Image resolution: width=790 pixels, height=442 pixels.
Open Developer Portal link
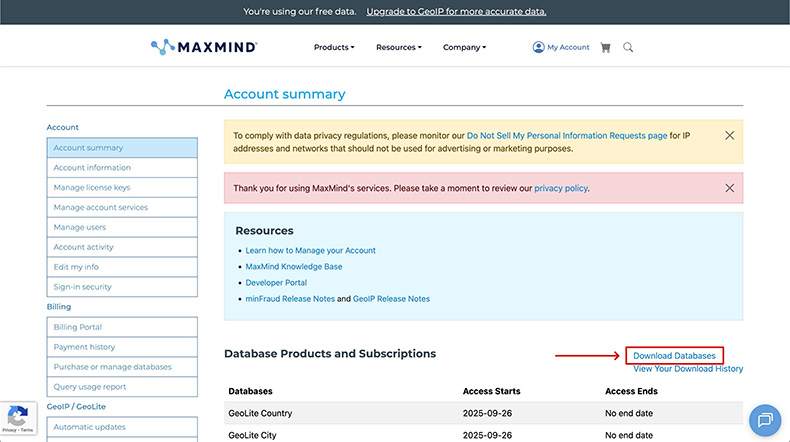pos(276,283)
